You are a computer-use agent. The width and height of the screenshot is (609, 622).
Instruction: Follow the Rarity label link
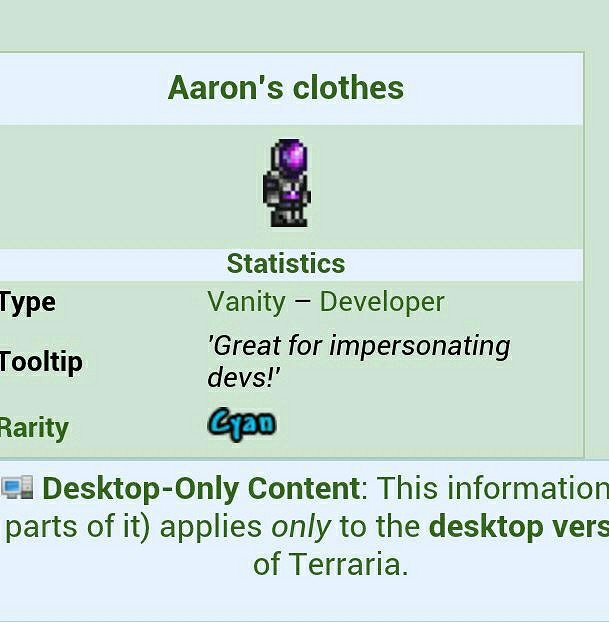click(x=34, y=428)
